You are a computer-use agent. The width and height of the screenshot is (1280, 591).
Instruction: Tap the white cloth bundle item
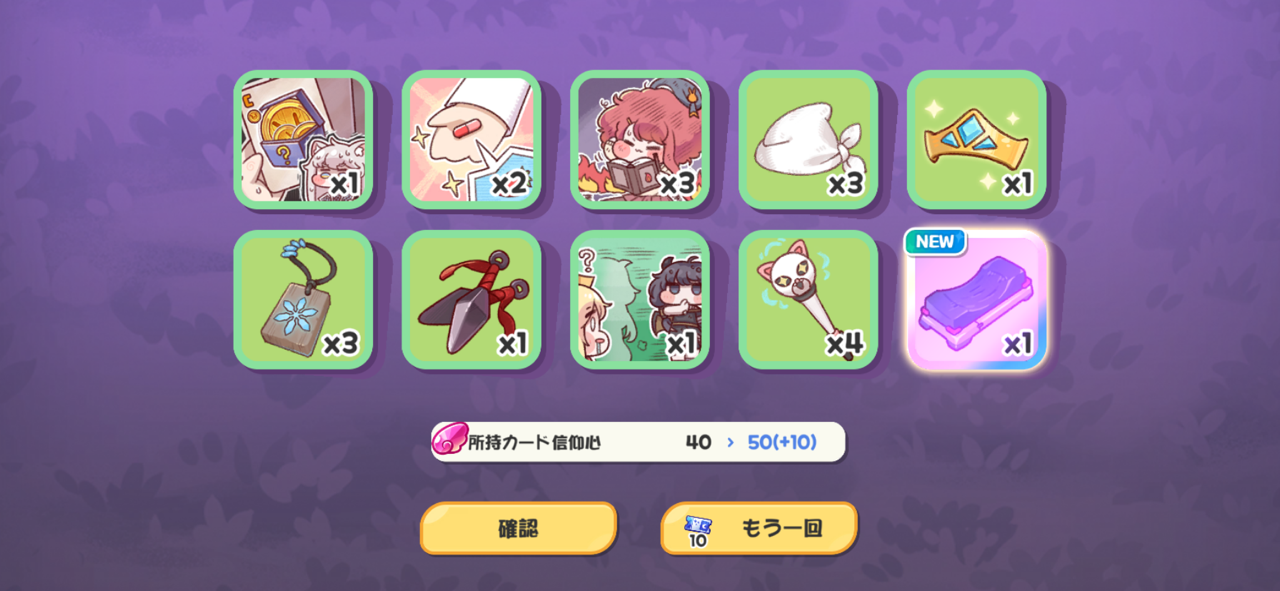coord(808,139)
